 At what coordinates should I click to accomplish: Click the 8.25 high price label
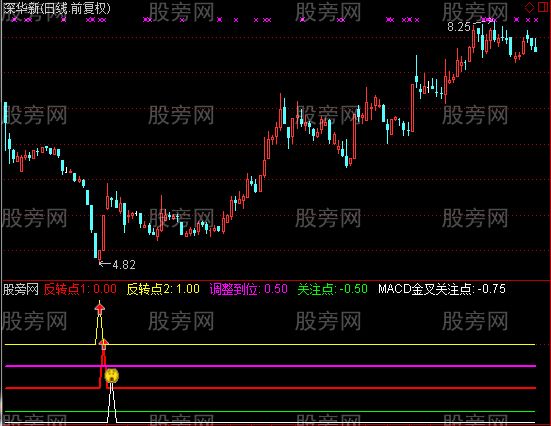tap(459, 27)
